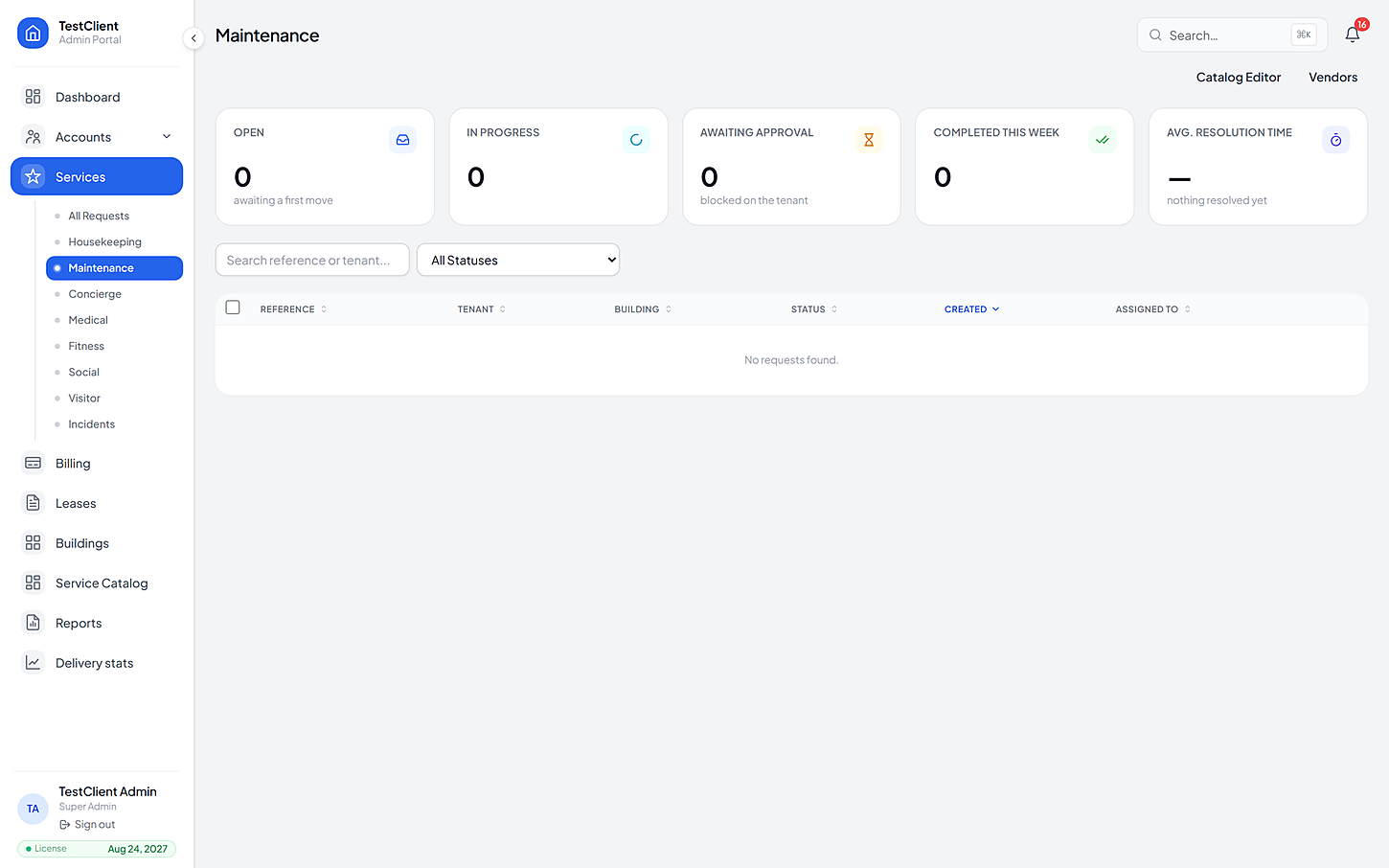Sort by Building column
Image resolution: width=1389 pixels, height=868 pixels.
pos(643,309)
